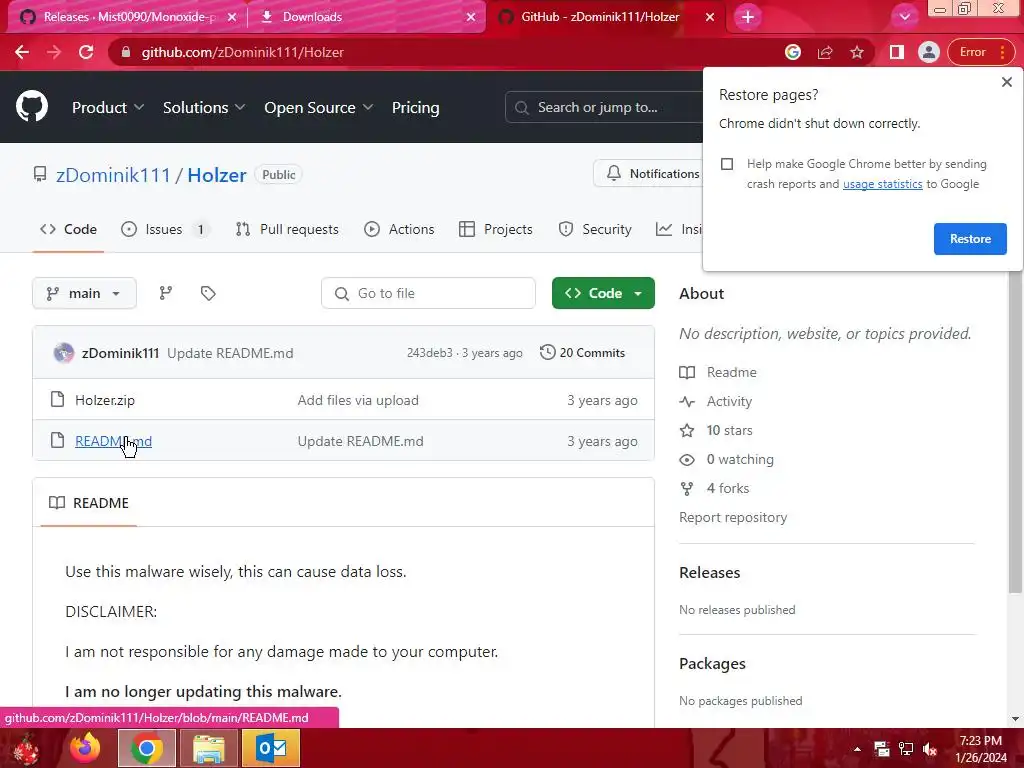Open the Chrome profile avatar
This screenshot has width=1024, height=768.
(928, 52)
